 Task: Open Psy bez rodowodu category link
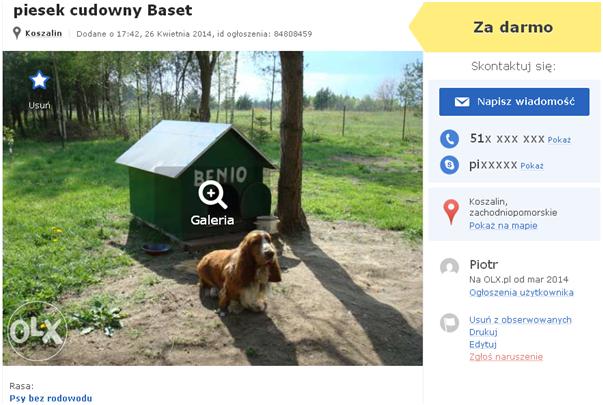[x=51, y=398]
